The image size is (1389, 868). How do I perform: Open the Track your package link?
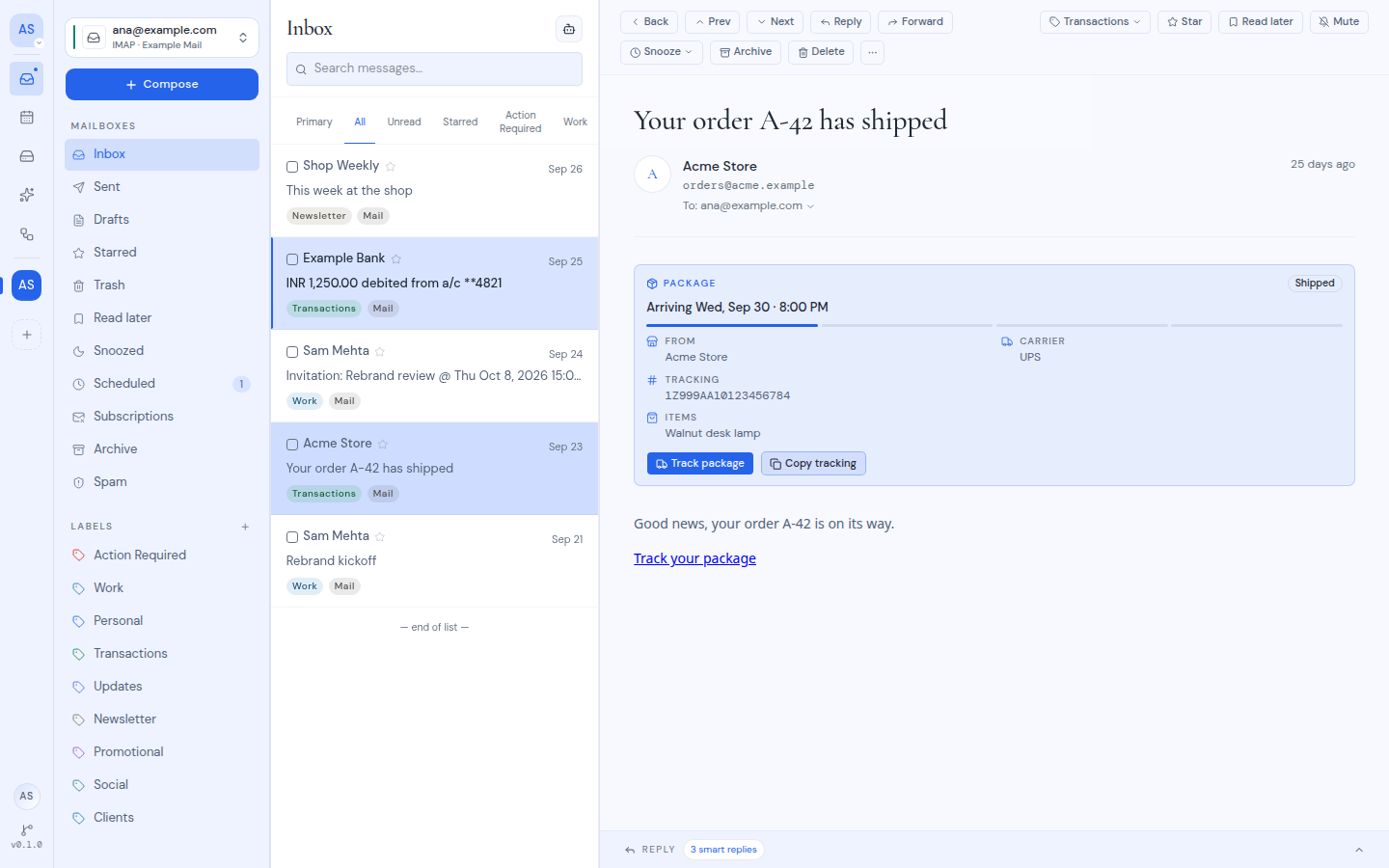[x=694, y=558]
